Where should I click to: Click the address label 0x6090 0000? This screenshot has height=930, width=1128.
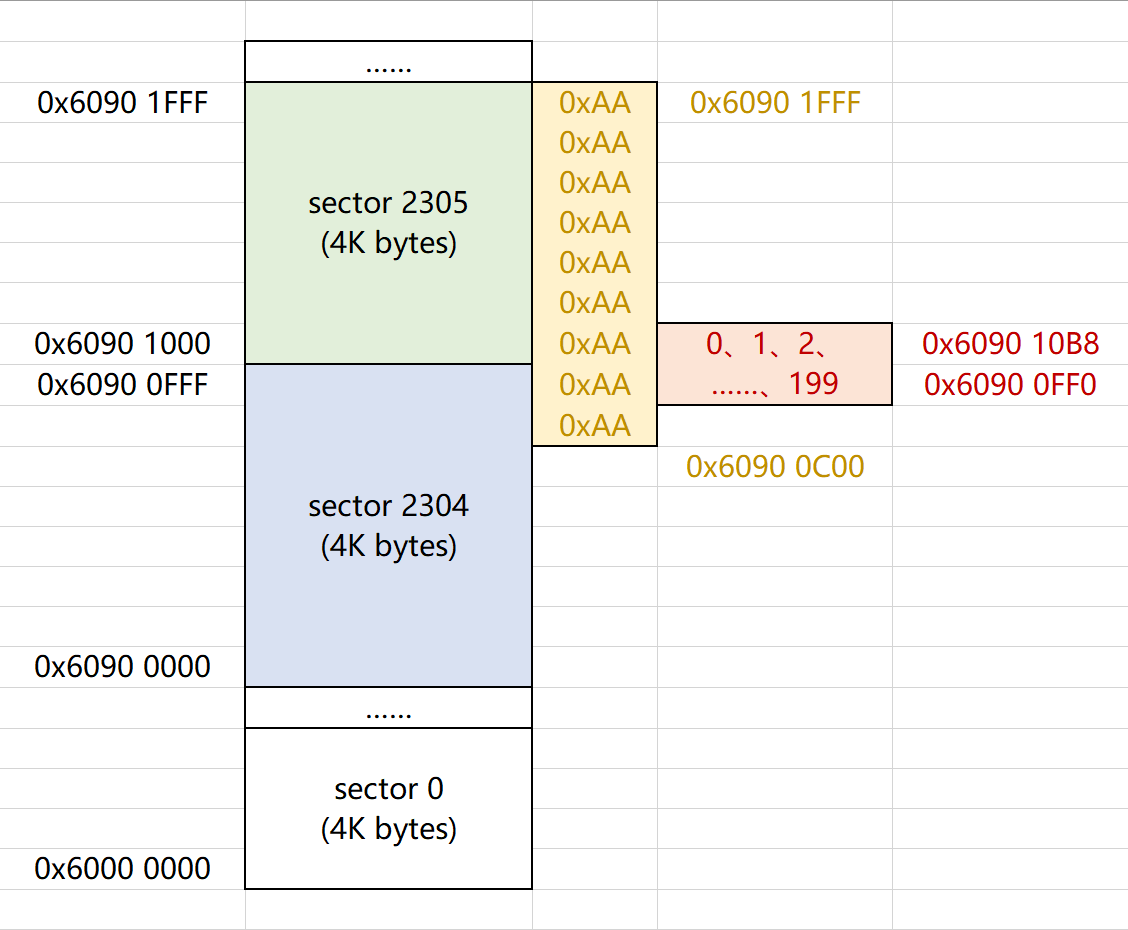point(122,665)
